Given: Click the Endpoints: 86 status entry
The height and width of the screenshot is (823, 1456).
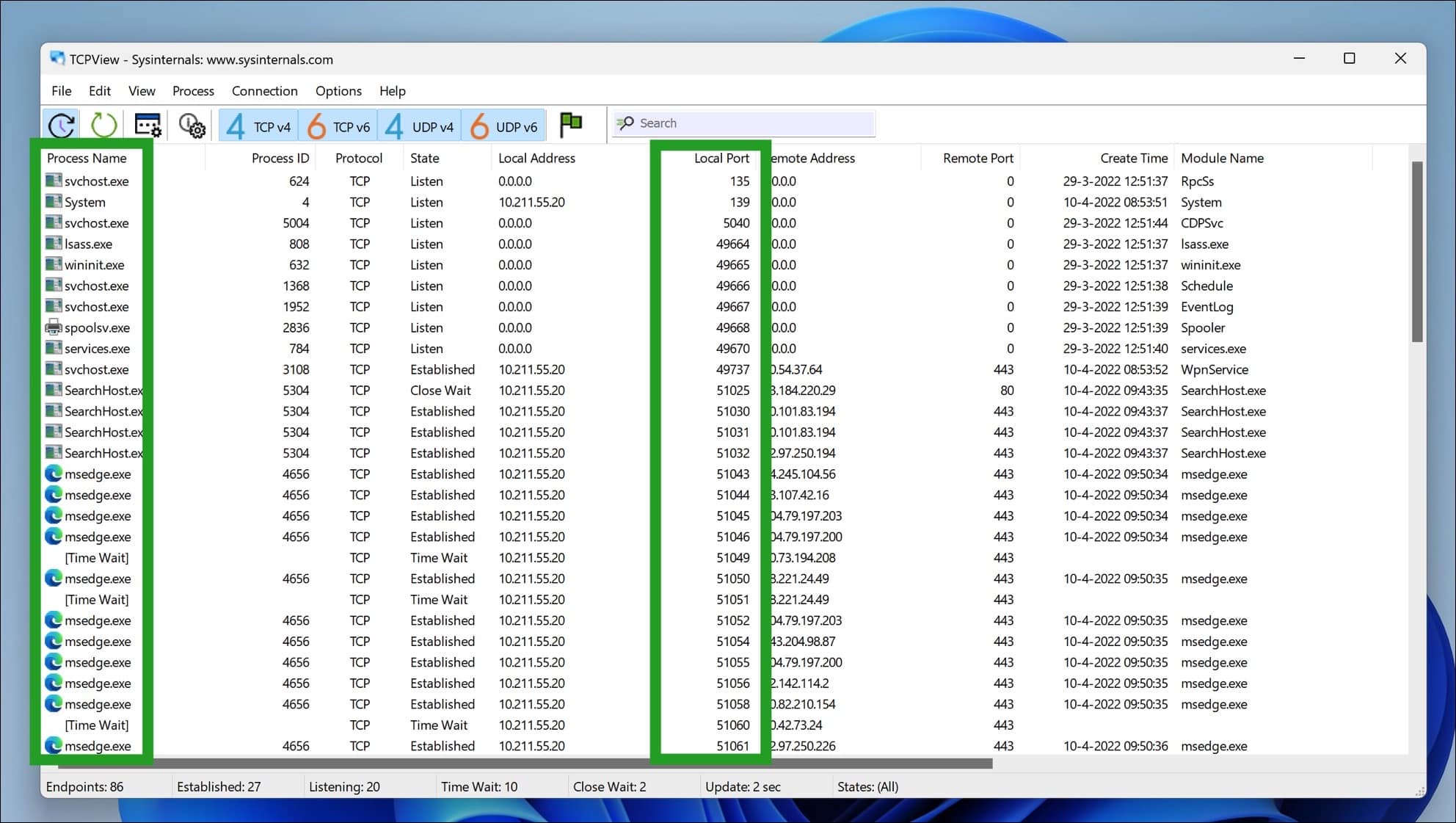Looking at the screenshot, I should (x=84, y=786).
